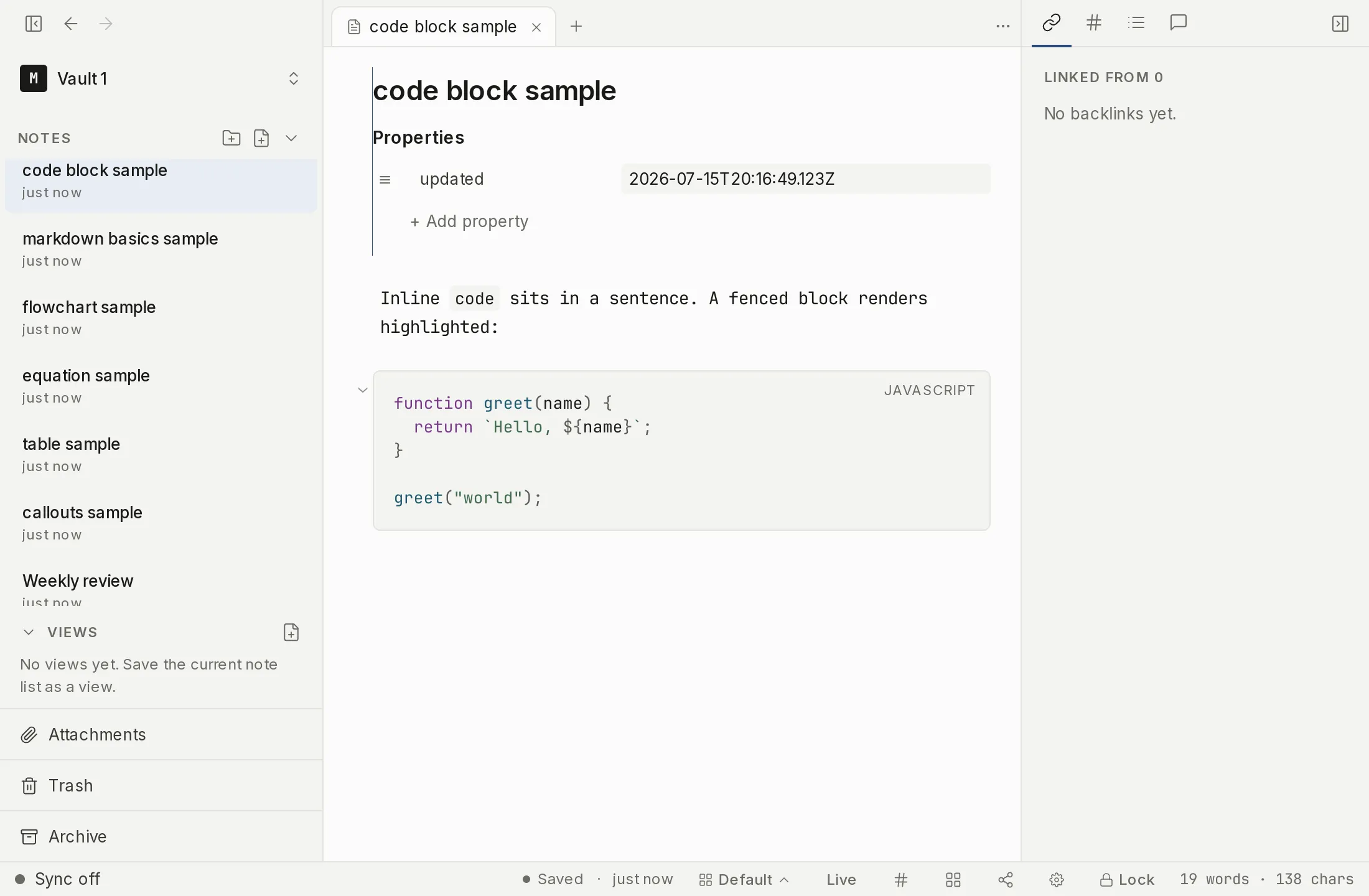Open the Default layout dropdown in status bar
The image size is (1369, 896).
(x=744, y=879)
